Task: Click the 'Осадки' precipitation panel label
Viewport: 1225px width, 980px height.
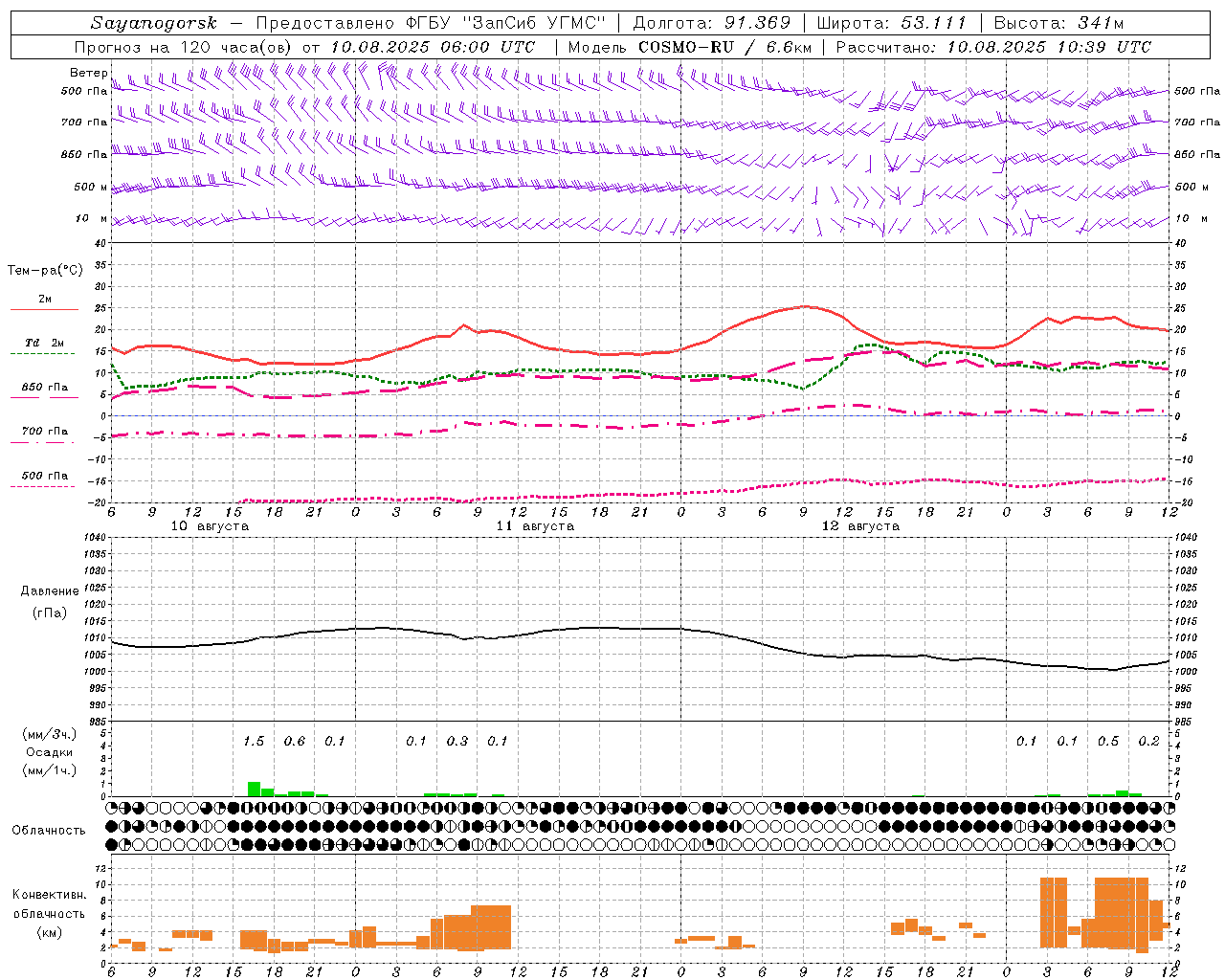Action: (49, 752)
